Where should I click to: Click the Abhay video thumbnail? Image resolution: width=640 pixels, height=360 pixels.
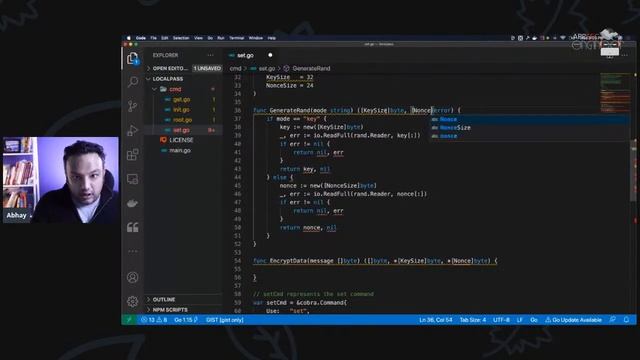tap(61, 180)
